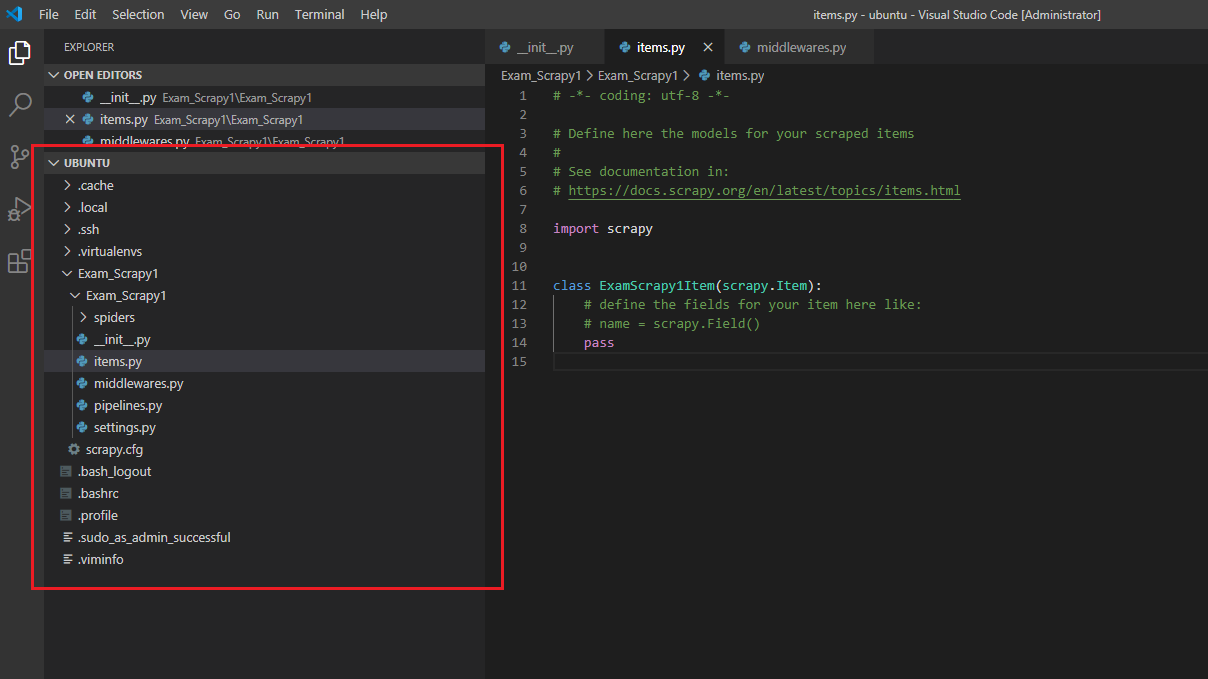The image size is (1208, 679).
Task: Open the Search view in activity bar
Action: [20, 105]
